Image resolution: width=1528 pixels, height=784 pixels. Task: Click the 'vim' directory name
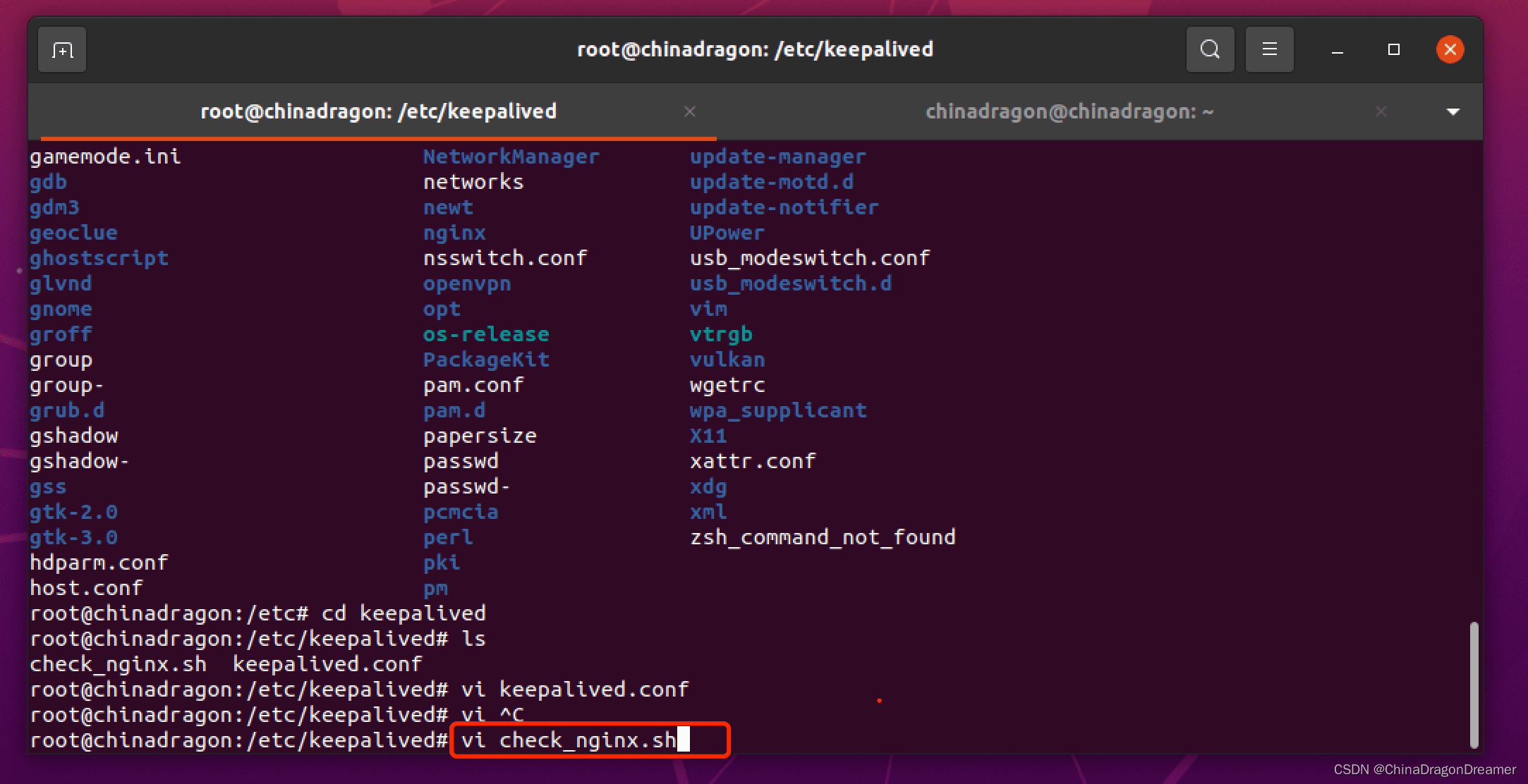coord(708,309)
